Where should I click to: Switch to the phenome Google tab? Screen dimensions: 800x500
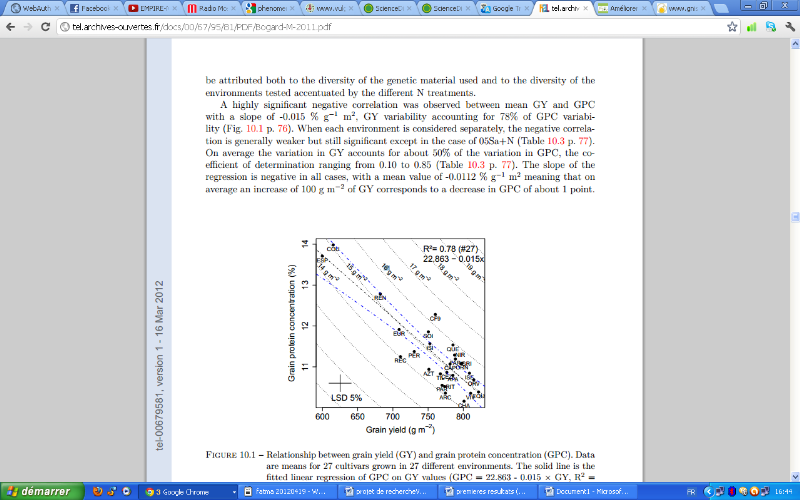pos(269,8)
